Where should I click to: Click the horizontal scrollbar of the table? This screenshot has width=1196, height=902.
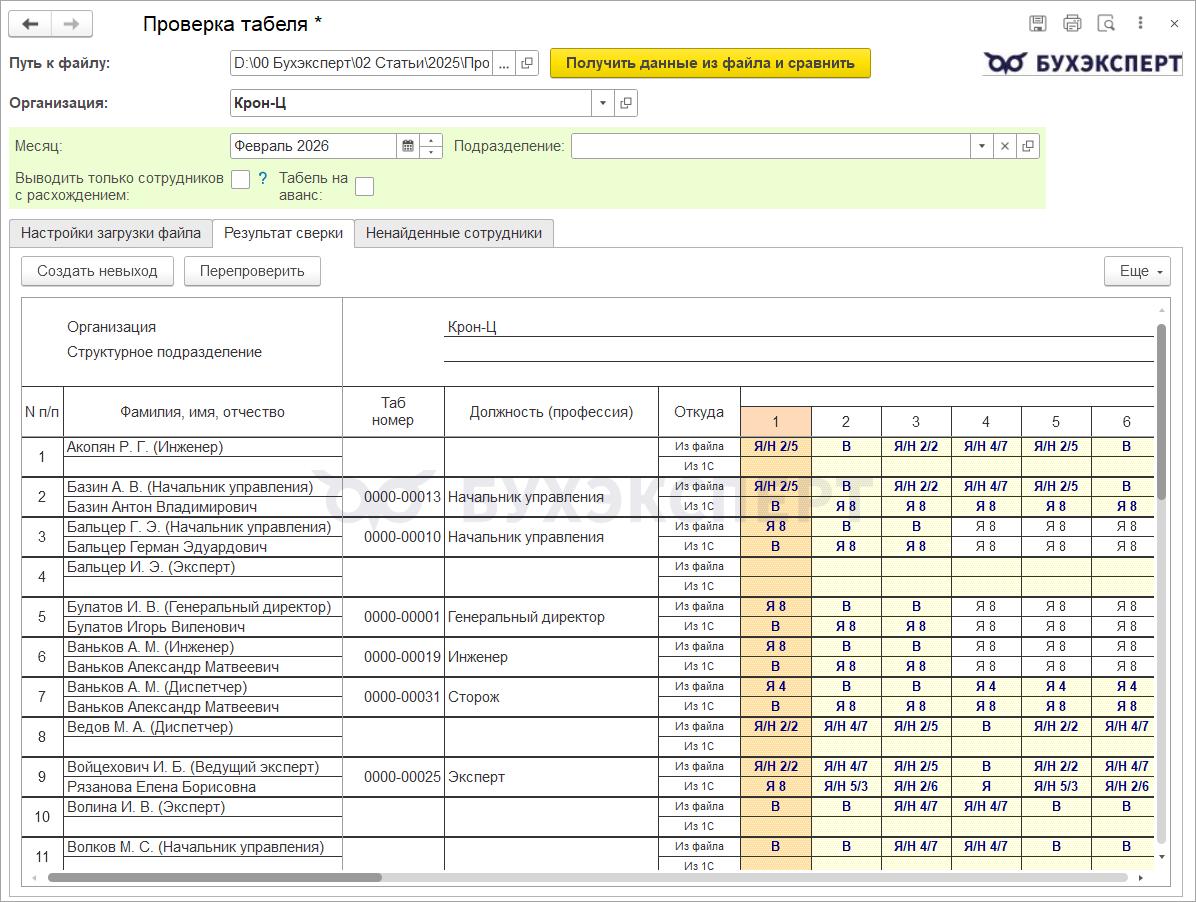pyautogui.click(x=215, y=877)
